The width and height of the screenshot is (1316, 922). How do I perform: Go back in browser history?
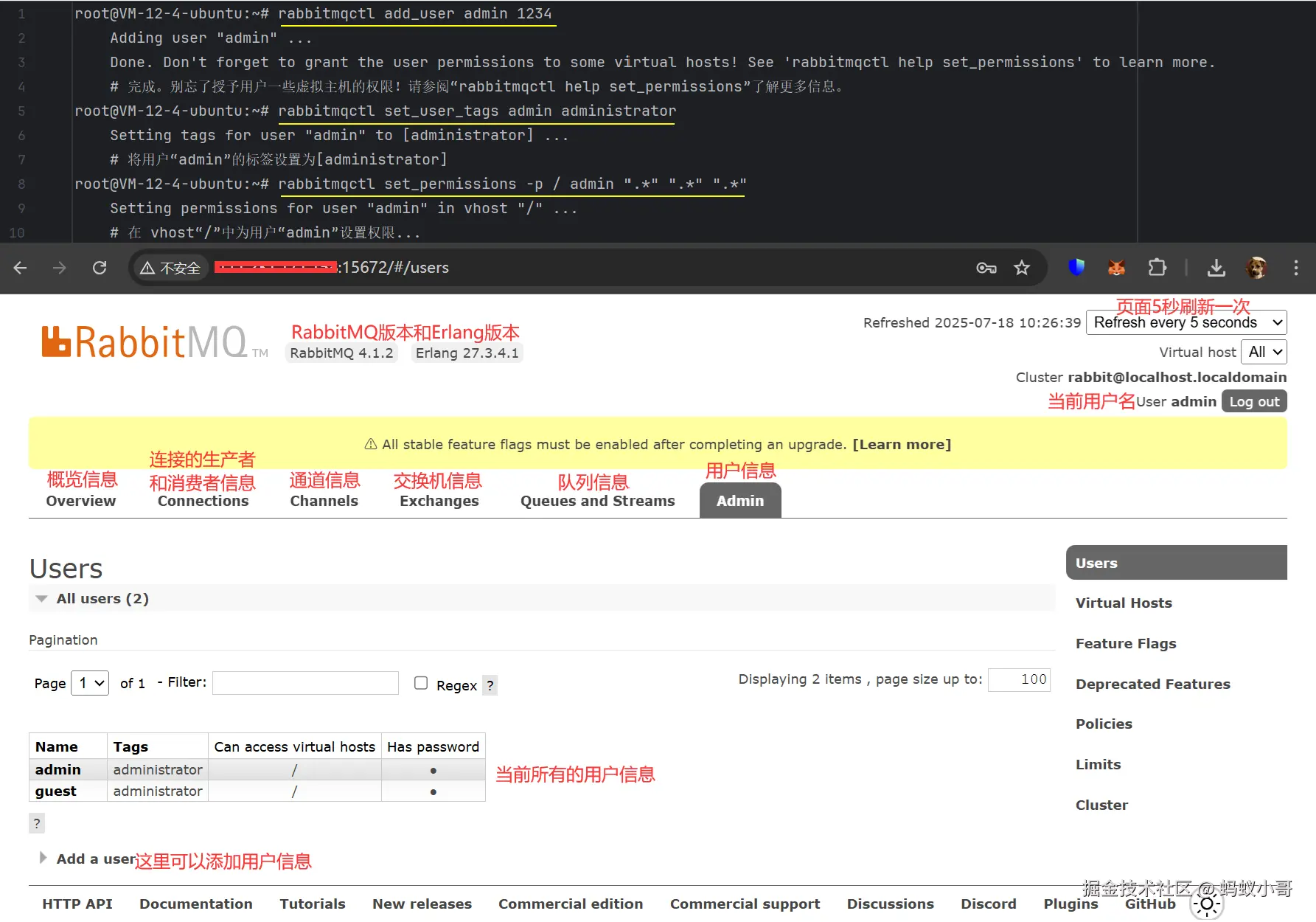[x=21, y=268]
